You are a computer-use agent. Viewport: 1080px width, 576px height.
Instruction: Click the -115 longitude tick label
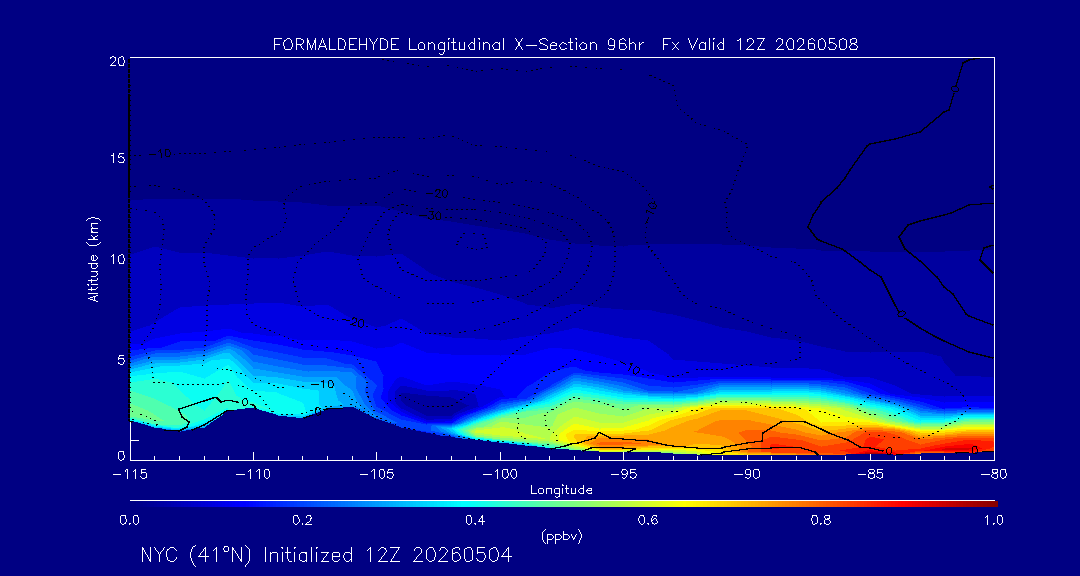point(130,475)
